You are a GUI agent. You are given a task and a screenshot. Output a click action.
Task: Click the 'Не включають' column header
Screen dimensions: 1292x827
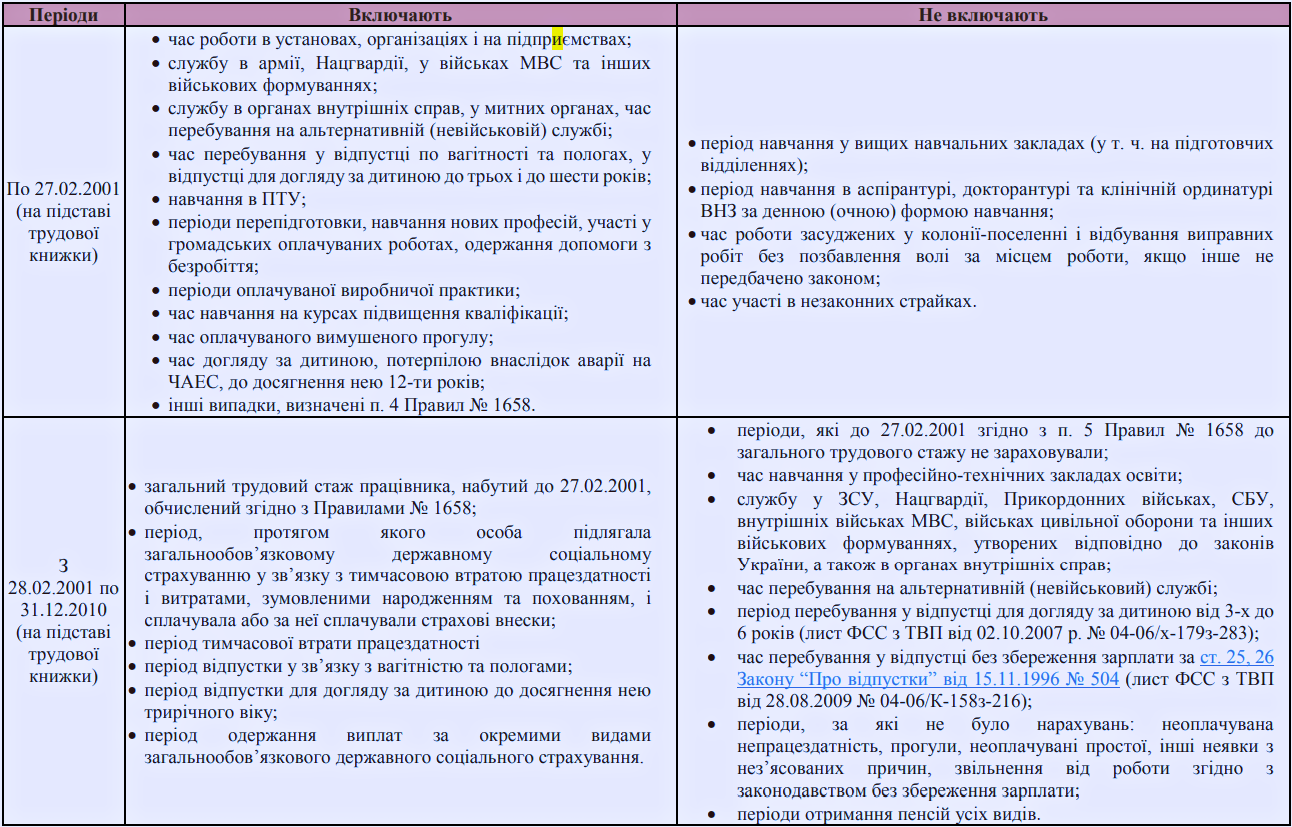(983, 14)
